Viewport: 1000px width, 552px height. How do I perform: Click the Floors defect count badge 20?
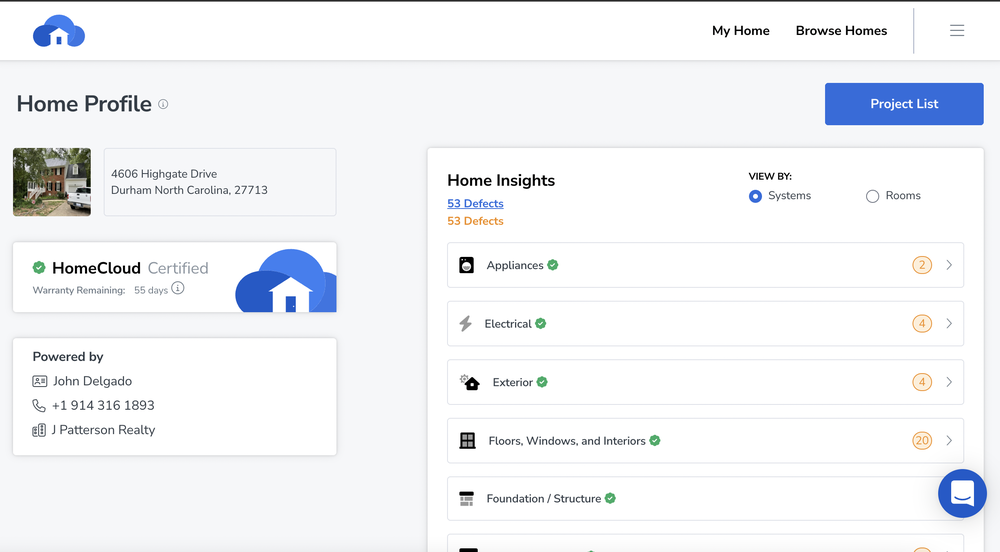[922, 440]
